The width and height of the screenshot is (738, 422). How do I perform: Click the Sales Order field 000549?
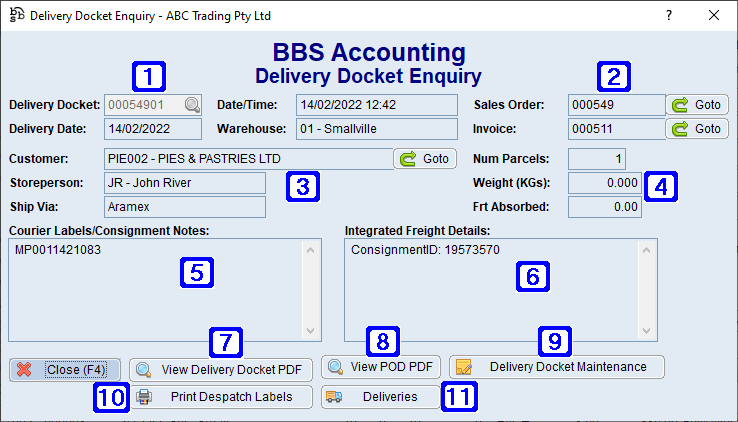pyautogui.click(x=617, y=104)
